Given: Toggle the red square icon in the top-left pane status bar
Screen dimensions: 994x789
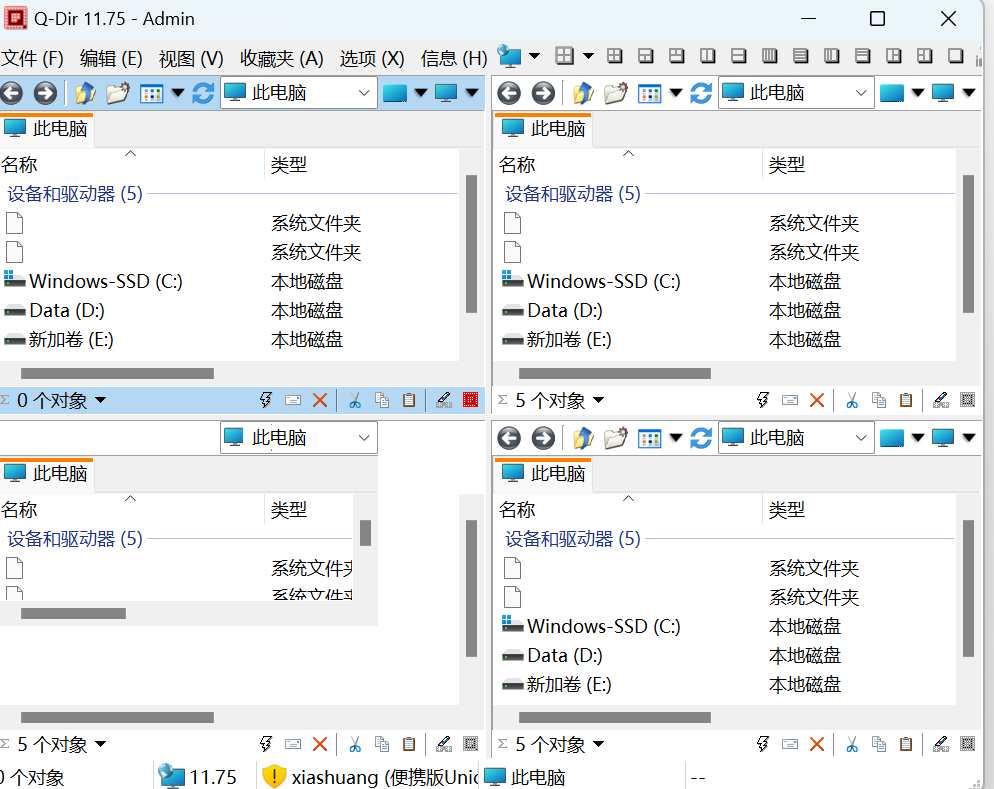Looking at the screenshot, I should [470, 400].
